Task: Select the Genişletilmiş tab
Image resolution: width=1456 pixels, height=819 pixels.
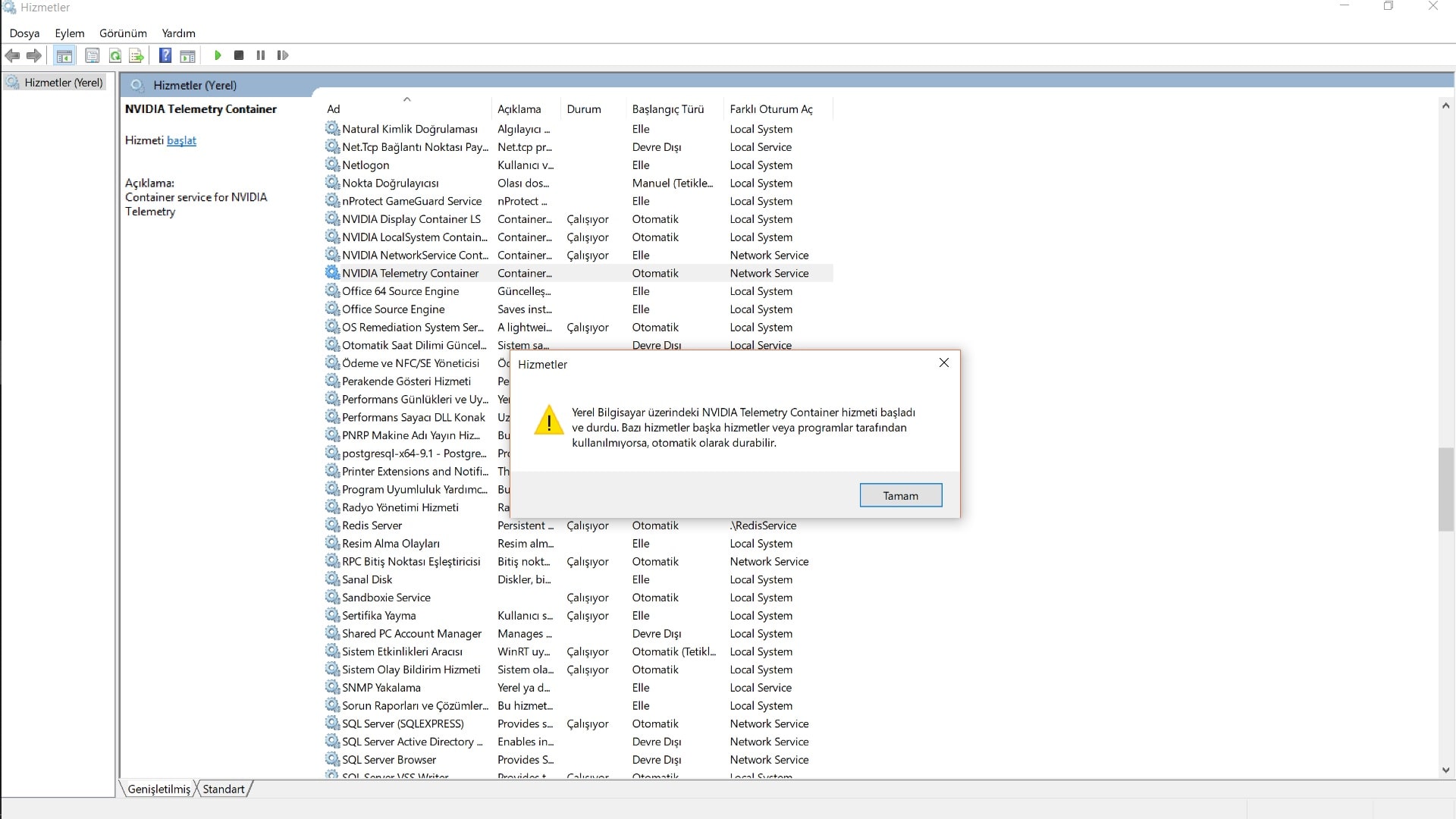Action: tap(160, 789)
